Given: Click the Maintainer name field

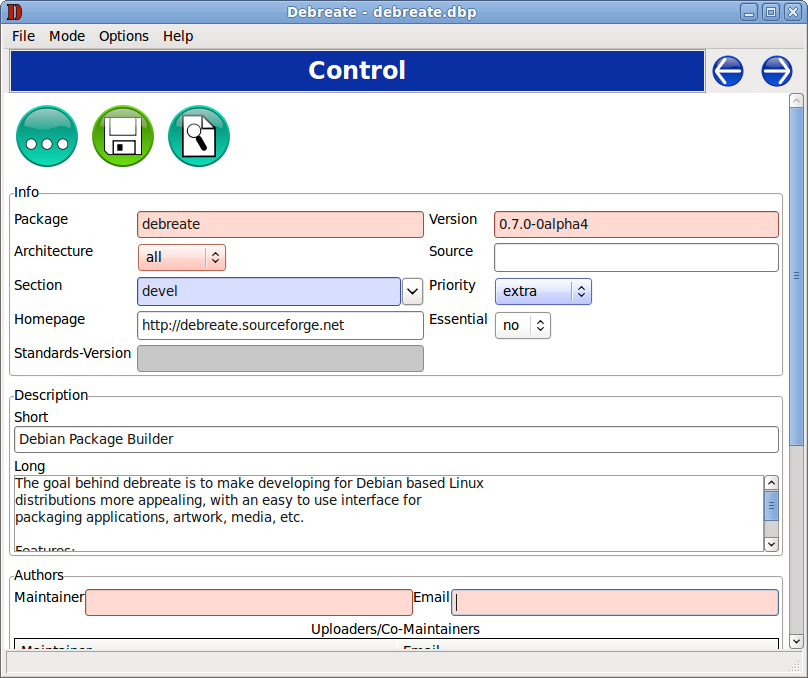Looking at the screenshot, I should tap(249, 602).
